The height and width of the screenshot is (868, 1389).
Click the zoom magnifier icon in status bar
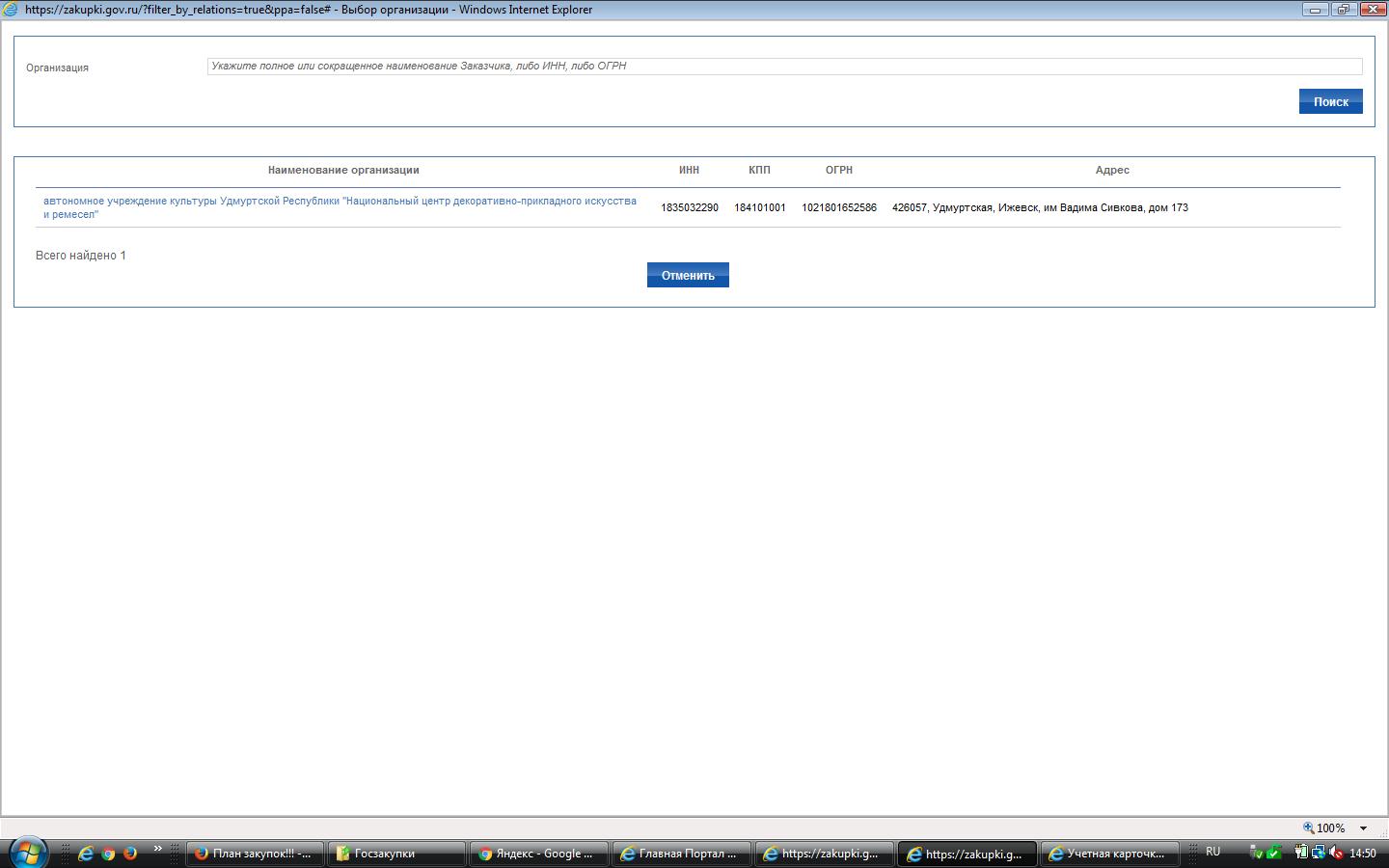(1309, 827)
